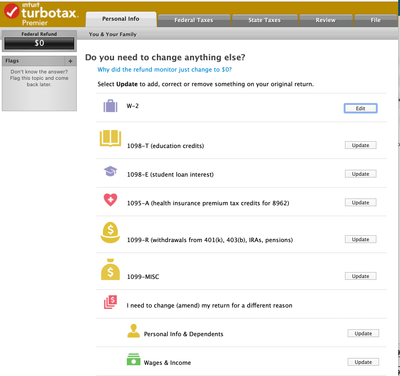This screenshot has width=400, height=376.
Task: Click "Do you need to change anything else?" heading
Action: click(x=165, y=57)
